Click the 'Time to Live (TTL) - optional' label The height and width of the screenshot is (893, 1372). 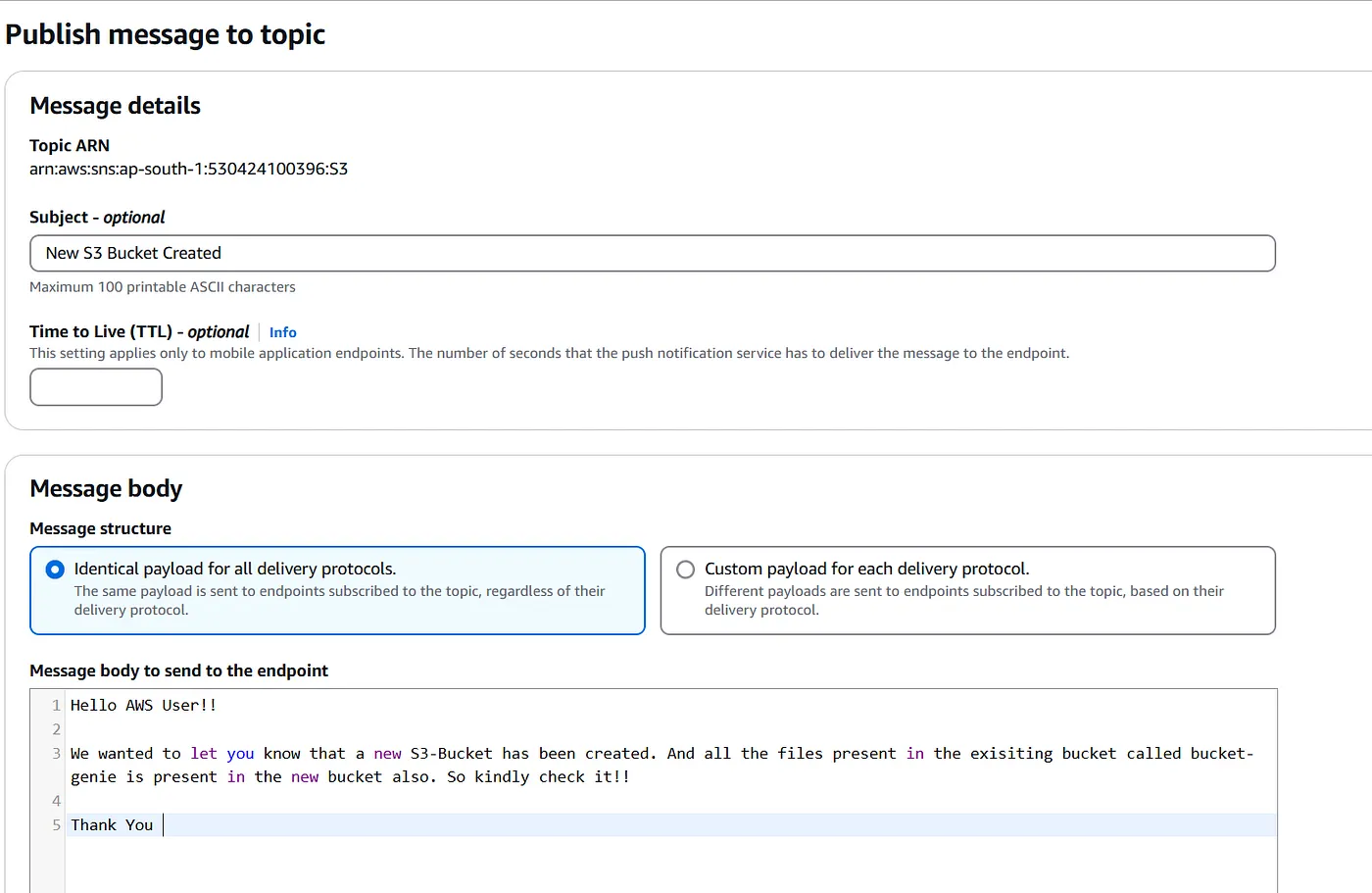(139, 332)
